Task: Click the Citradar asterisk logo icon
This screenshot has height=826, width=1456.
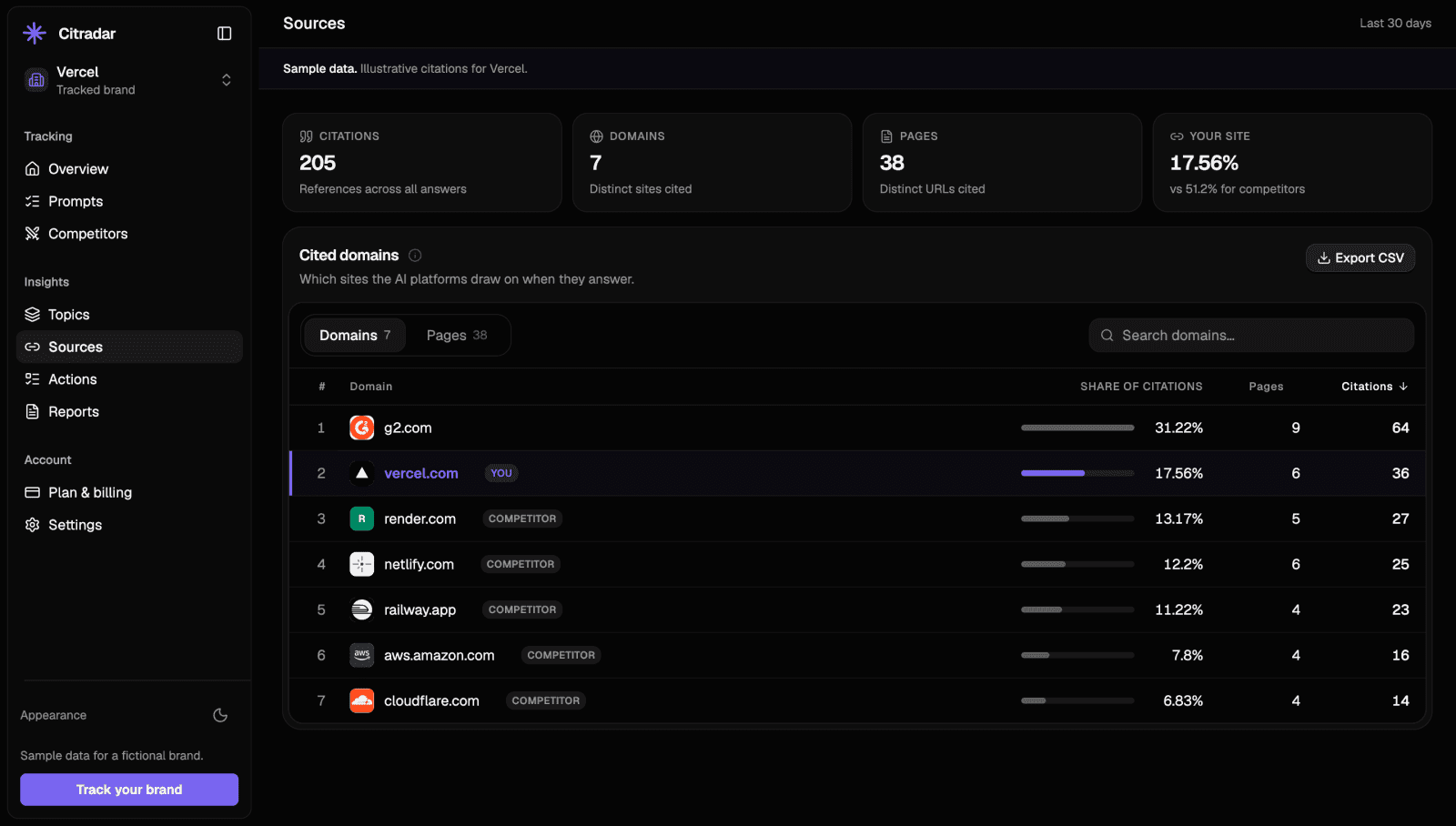Action: point(35,34)
